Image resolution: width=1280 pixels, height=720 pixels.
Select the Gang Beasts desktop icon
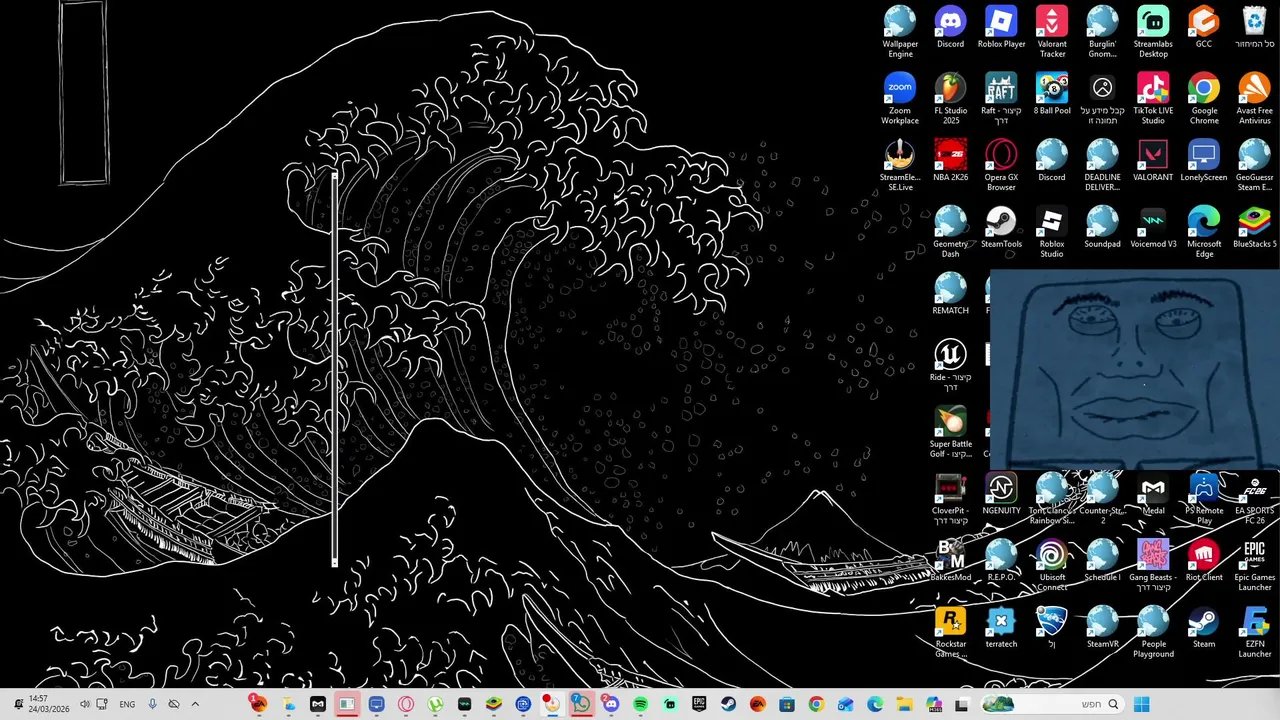[x=1153, y=565]
